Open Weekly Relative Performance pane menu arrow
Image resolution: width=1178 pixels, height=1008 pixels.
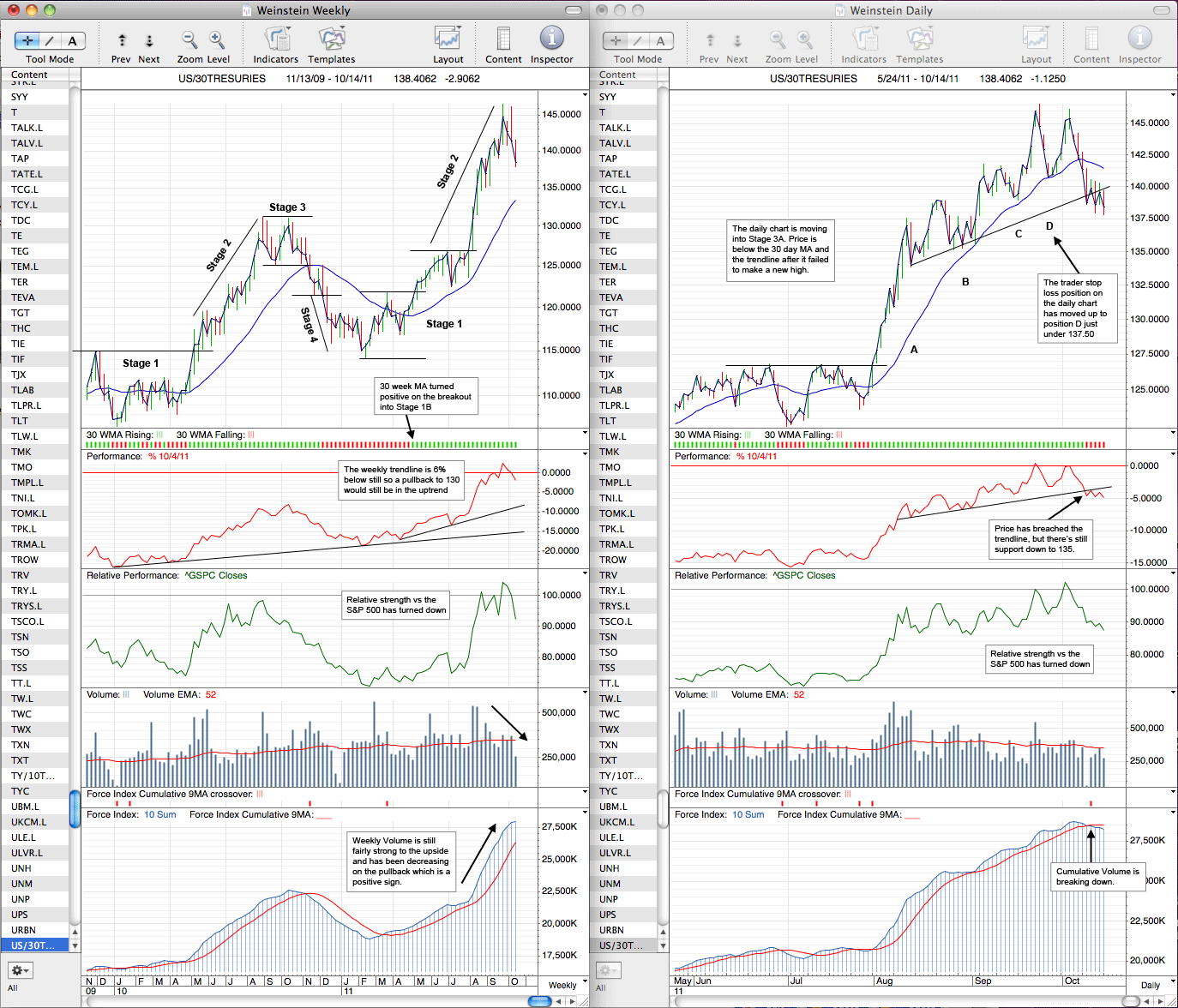tap(585, 573)
